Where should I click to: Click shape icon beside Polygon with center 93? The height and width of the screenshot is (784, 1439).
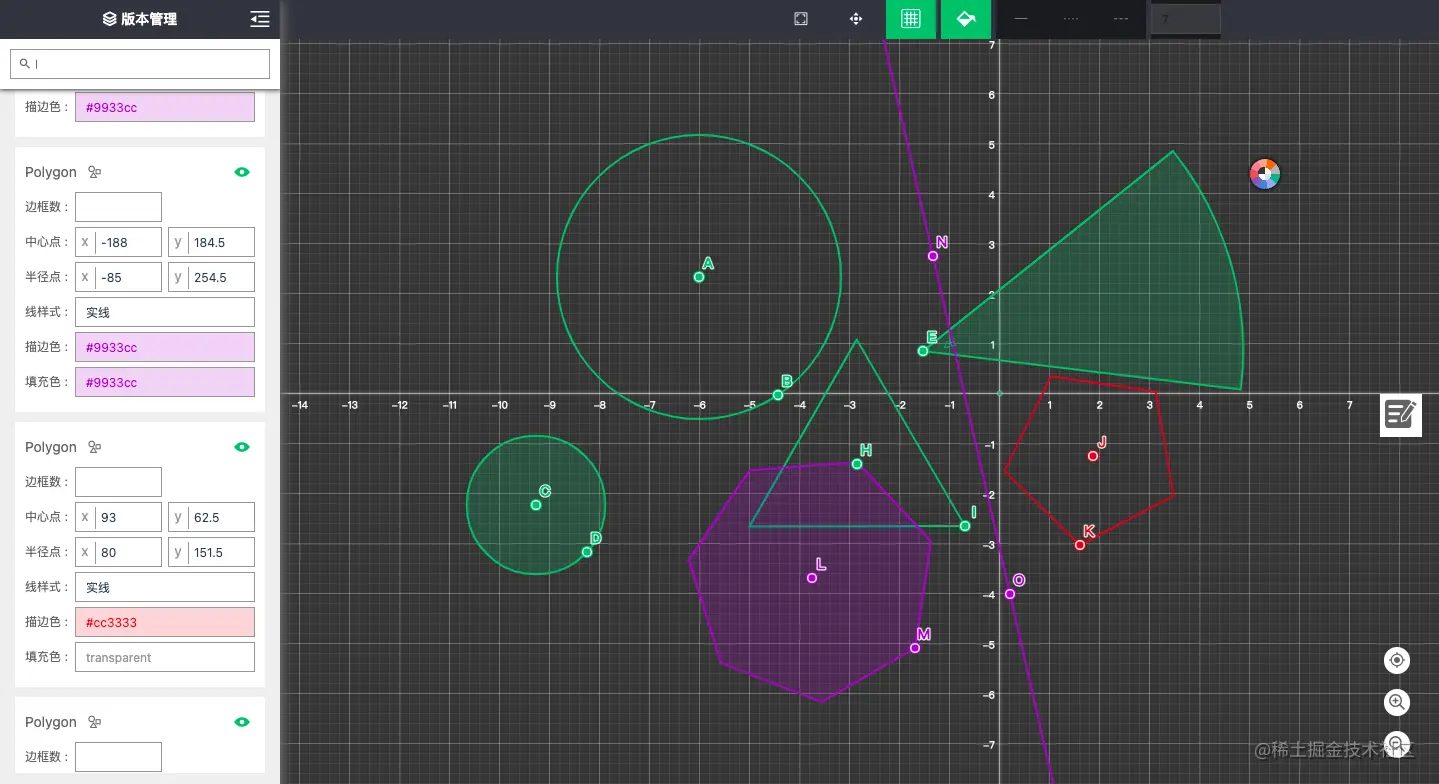point(95,447)
